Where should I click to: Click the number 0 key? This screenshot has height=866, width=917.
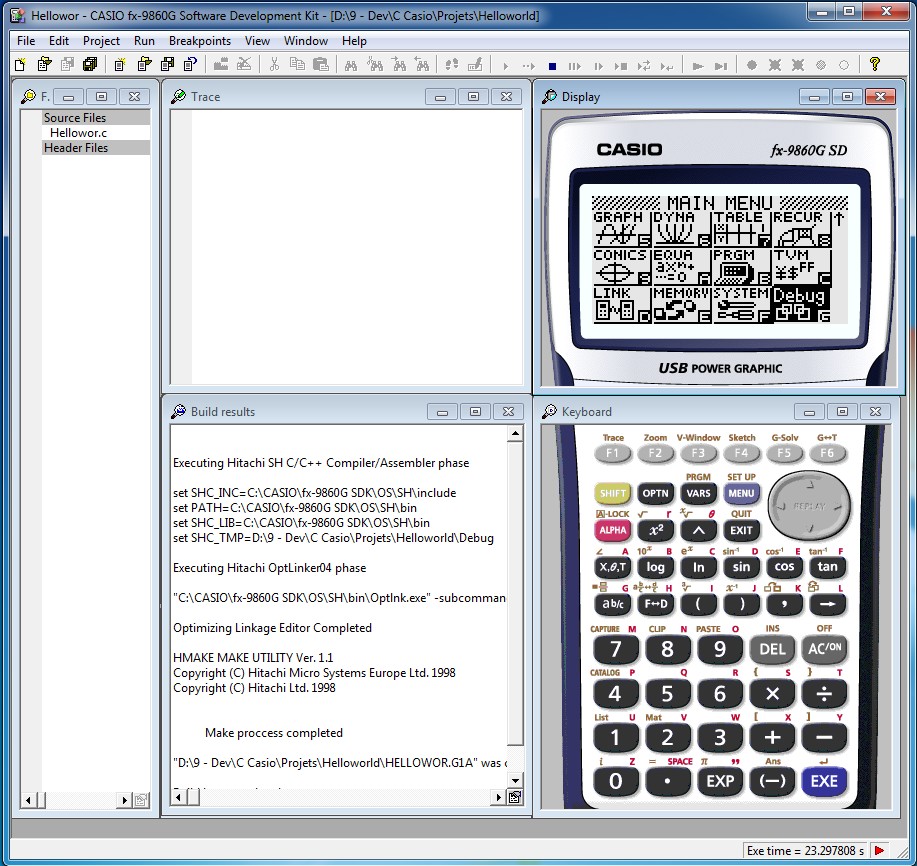tap(615, 781)
